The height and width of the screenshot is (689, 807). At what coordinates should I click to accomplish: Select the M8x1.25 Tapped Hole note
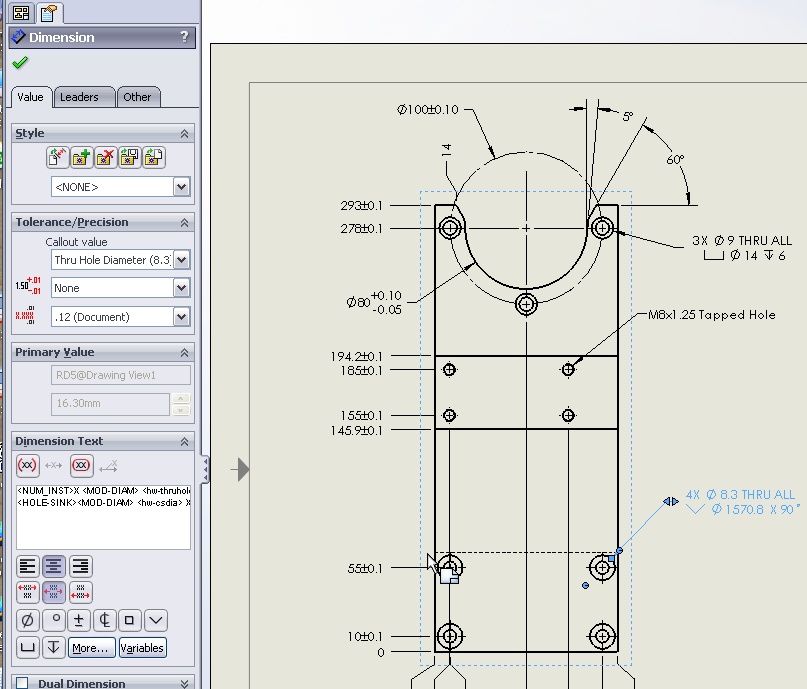click(x=712, y=315)
